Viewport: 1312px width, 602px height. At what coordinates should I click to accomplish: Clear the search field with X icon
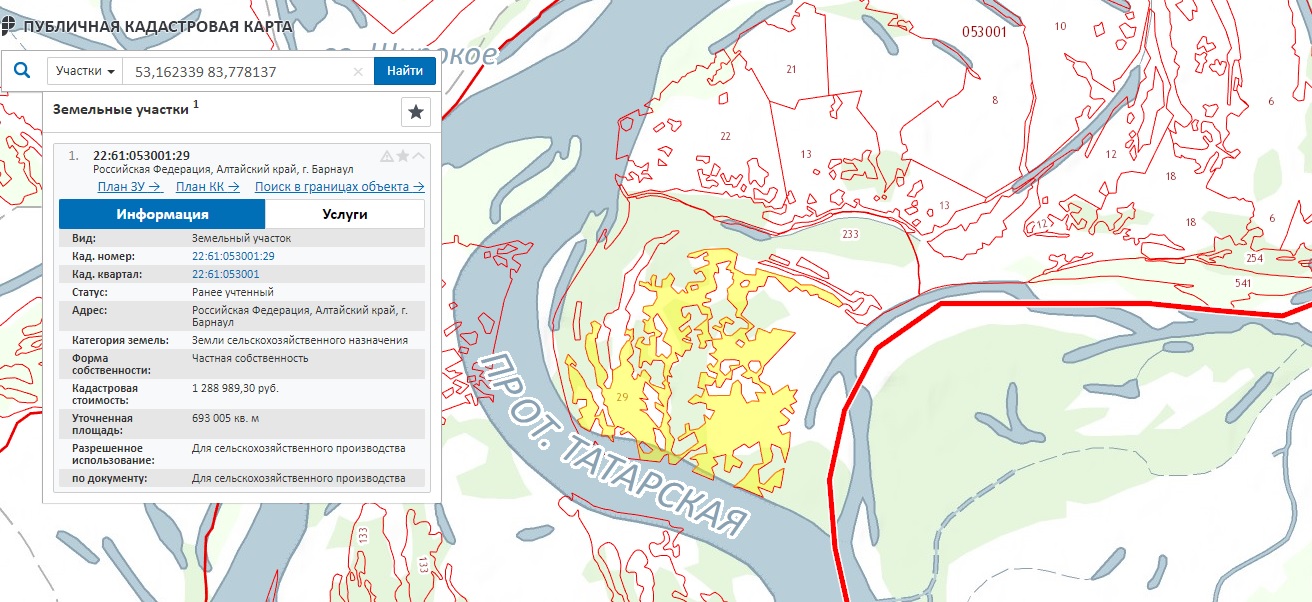[x=359, y=72]
